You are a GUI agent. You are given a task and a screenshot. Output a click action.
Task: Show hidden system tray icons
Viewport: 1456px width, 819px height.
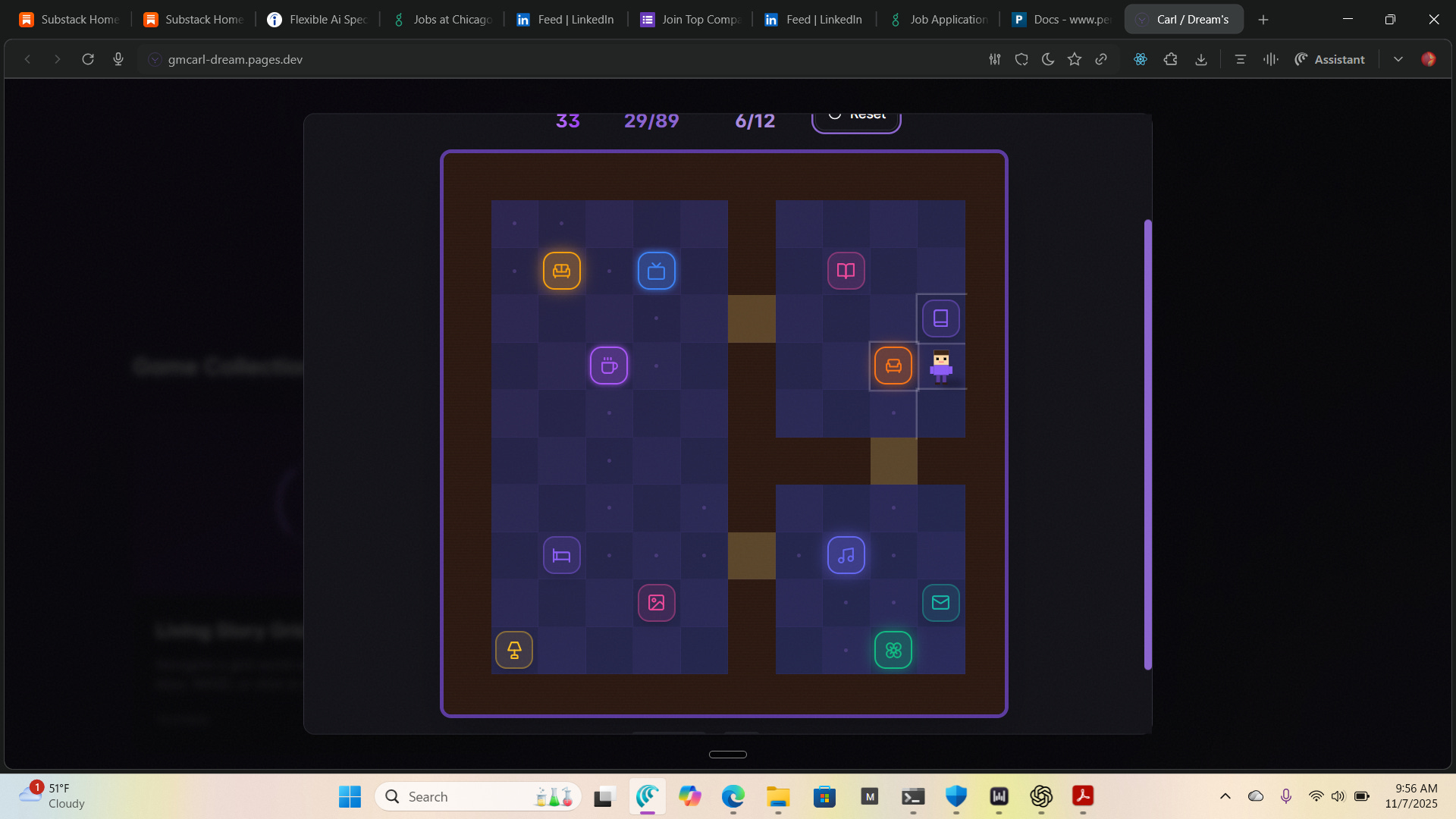(x=1225, y=796)
